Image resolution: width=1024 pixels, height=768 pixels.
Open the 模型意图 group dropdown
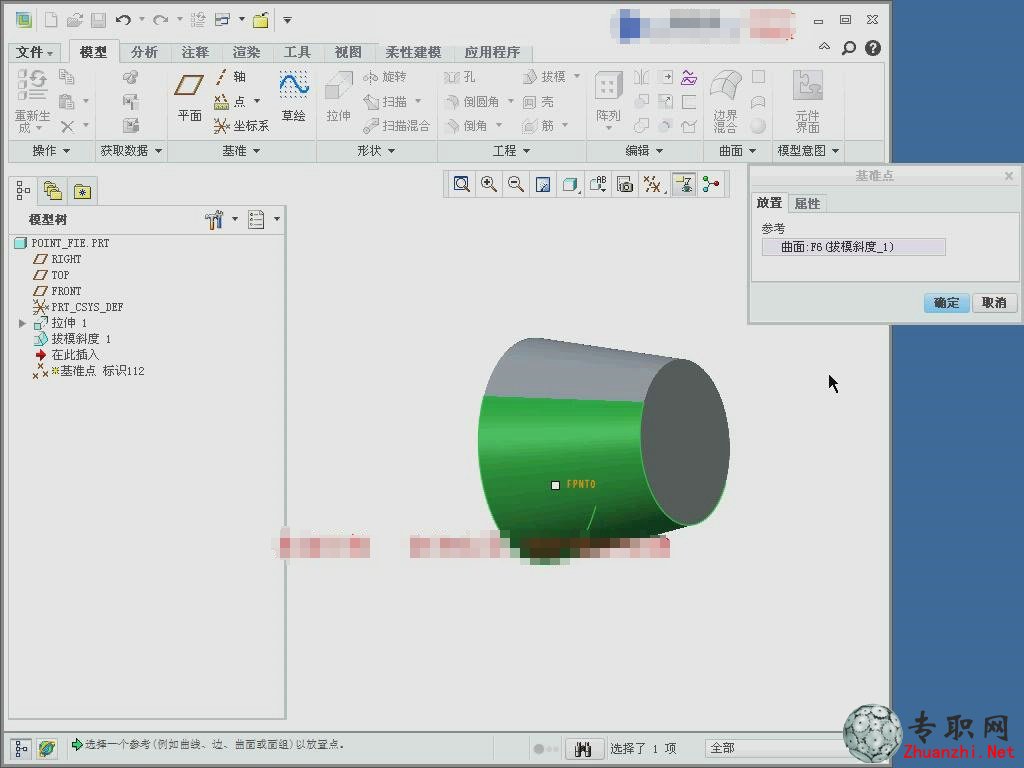tap(808, 151)
